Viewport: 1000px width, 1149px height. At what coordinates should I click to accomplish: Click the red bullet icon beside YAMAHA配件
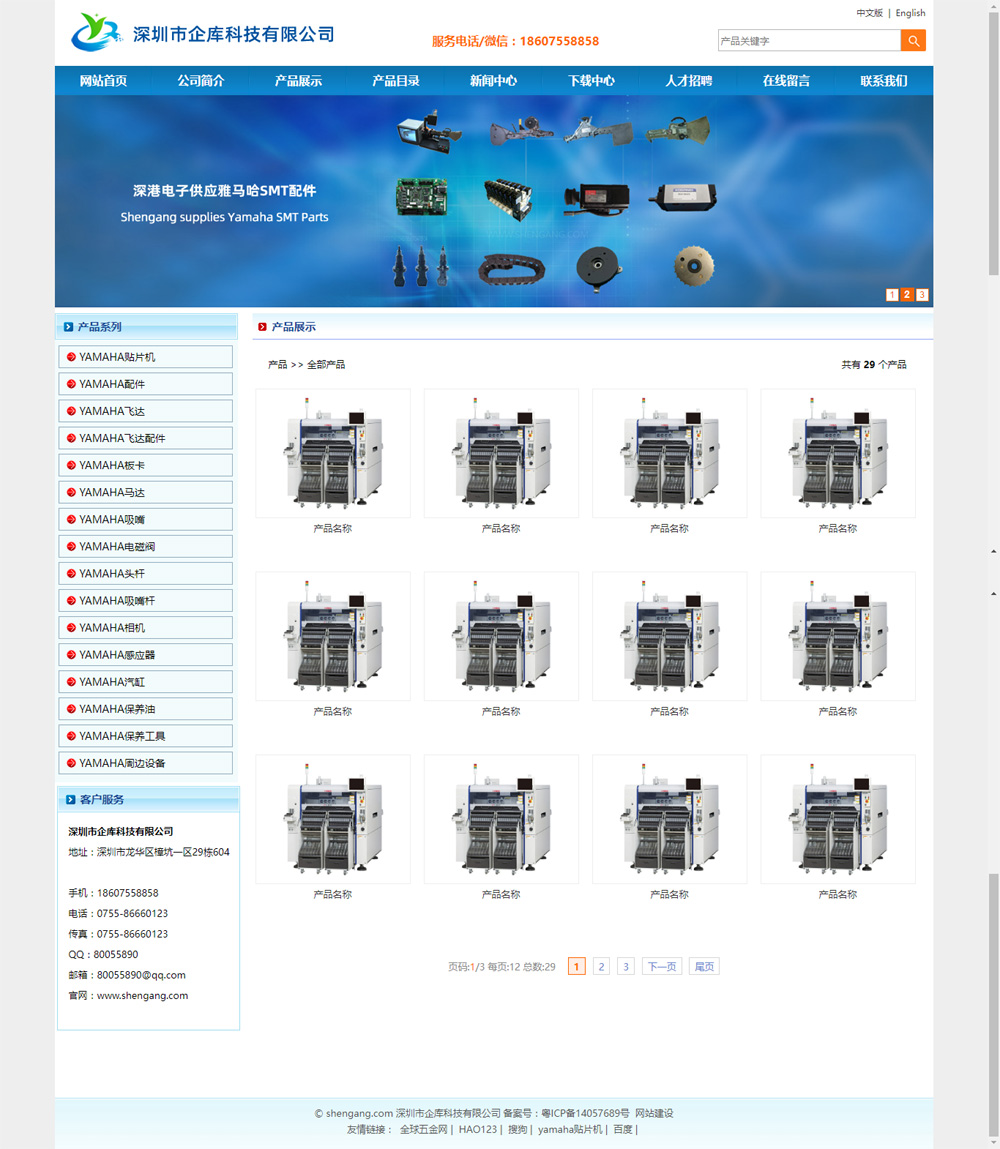point(71,384)
